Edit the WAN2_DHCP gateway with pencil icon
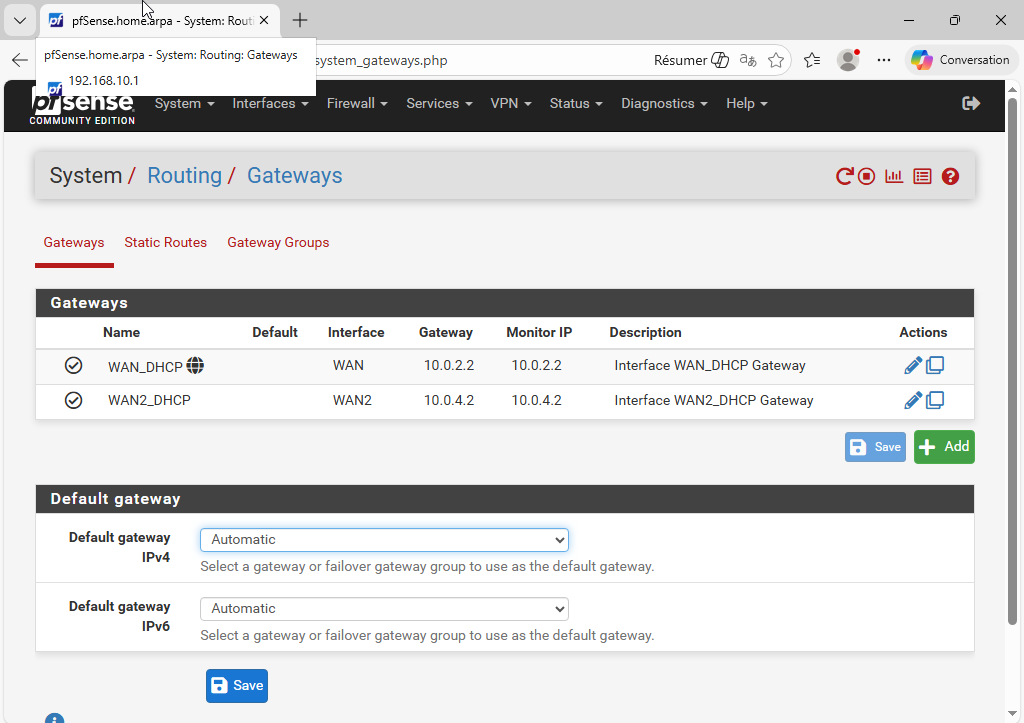1024x723 pixels. pos(912,401)
